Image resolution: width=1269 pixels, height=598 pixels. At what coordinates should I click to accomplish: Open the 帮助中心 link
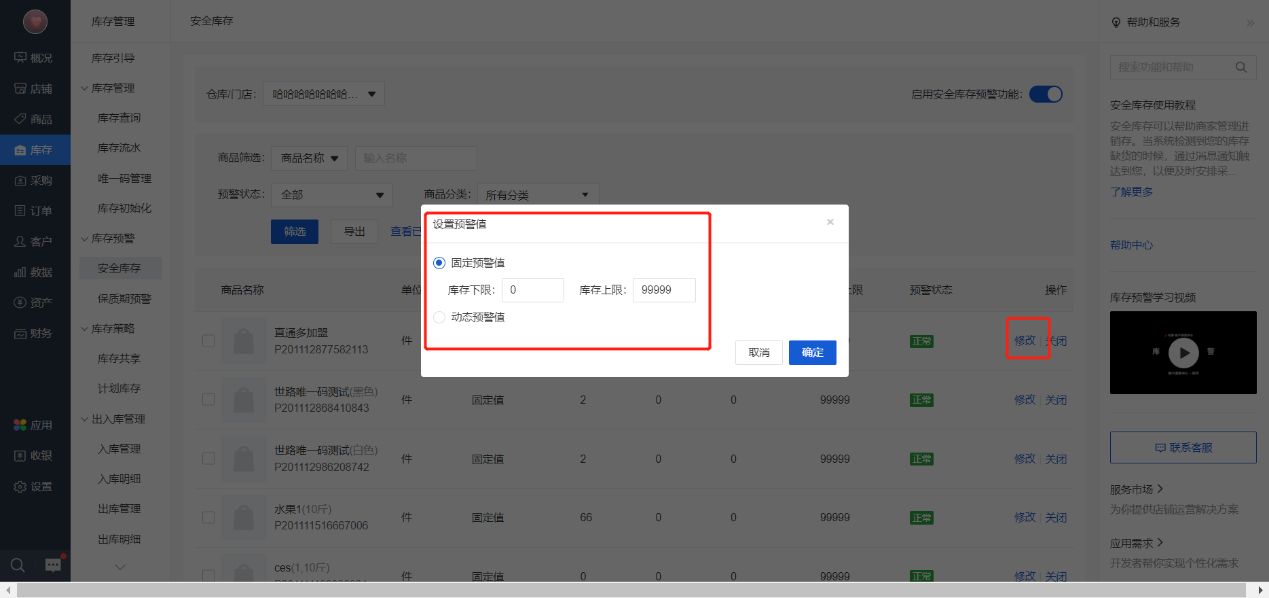(1132, 245)
